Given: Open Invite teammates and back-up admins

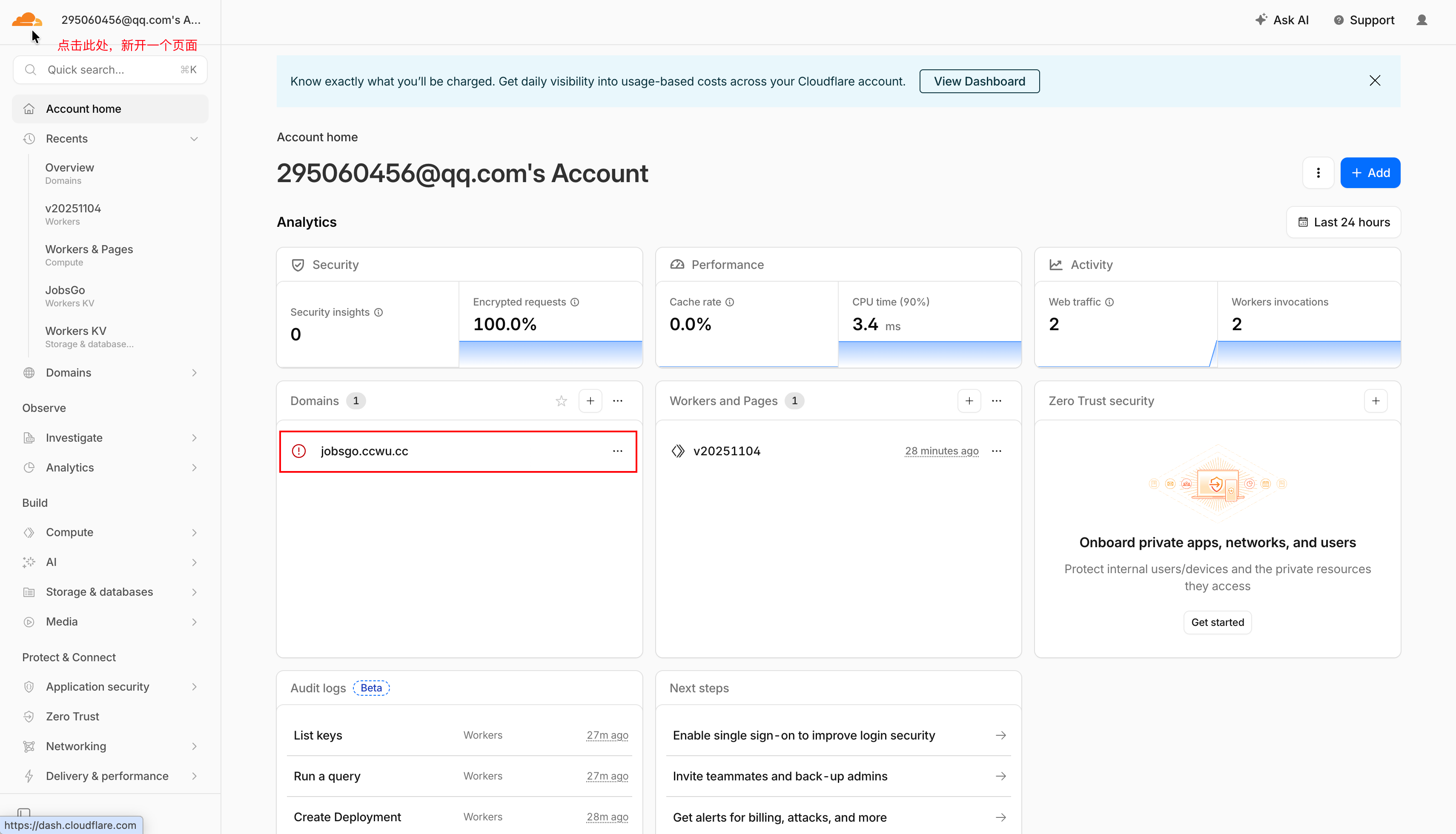Looking at the screenshot, I should [838, 776].
